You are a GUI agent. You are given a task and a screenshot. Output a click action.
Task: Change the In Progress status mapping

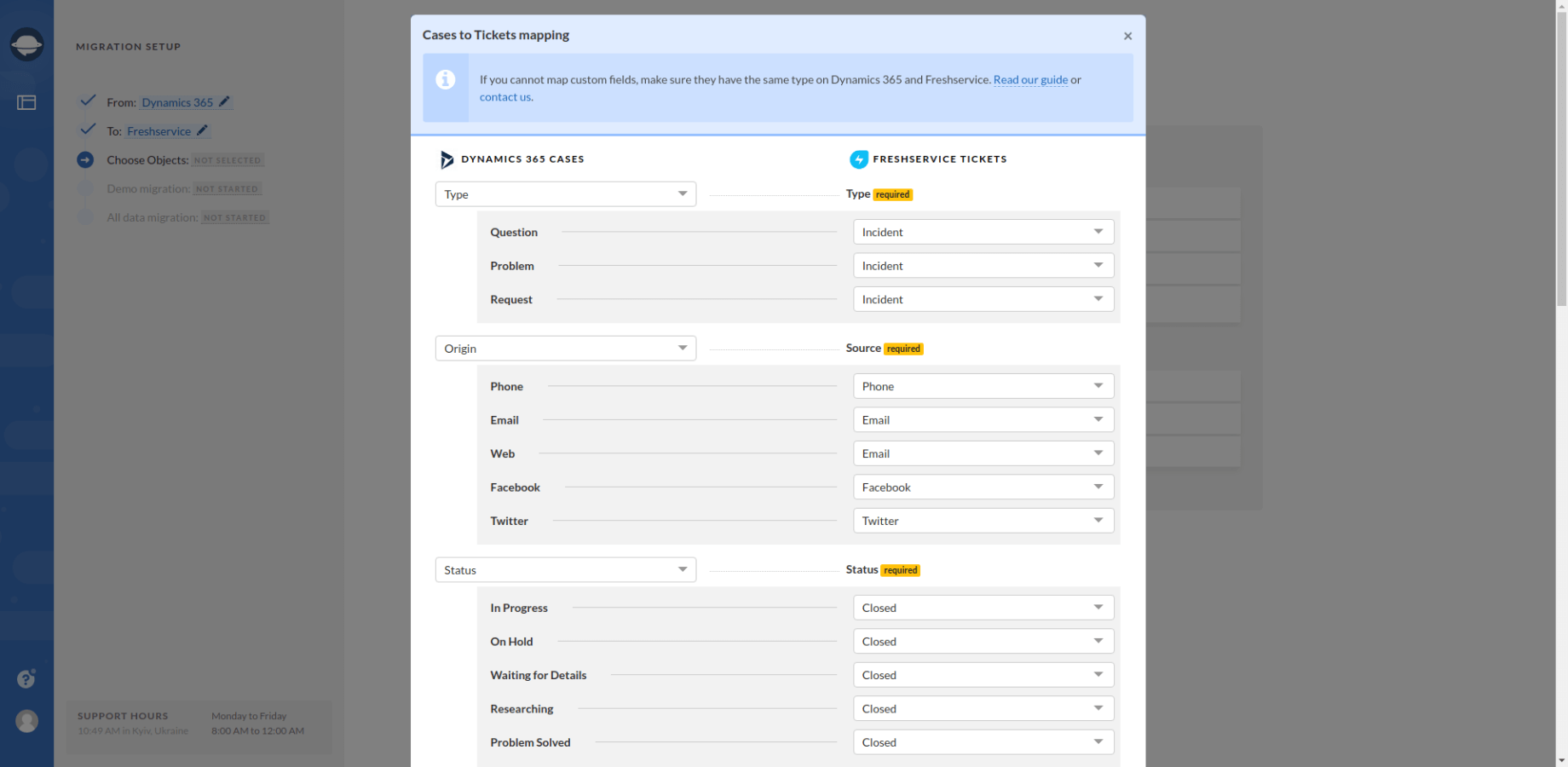click(x=983, y=608)
